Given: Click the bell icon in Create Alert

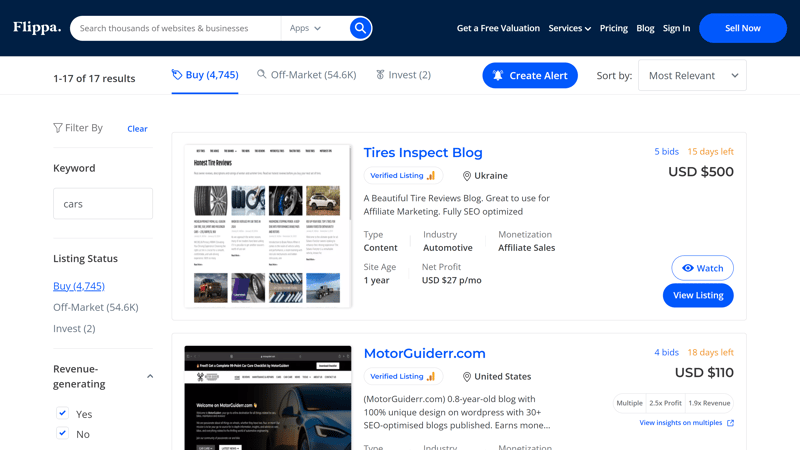Looking at the screenshot, I should point(497,76).
